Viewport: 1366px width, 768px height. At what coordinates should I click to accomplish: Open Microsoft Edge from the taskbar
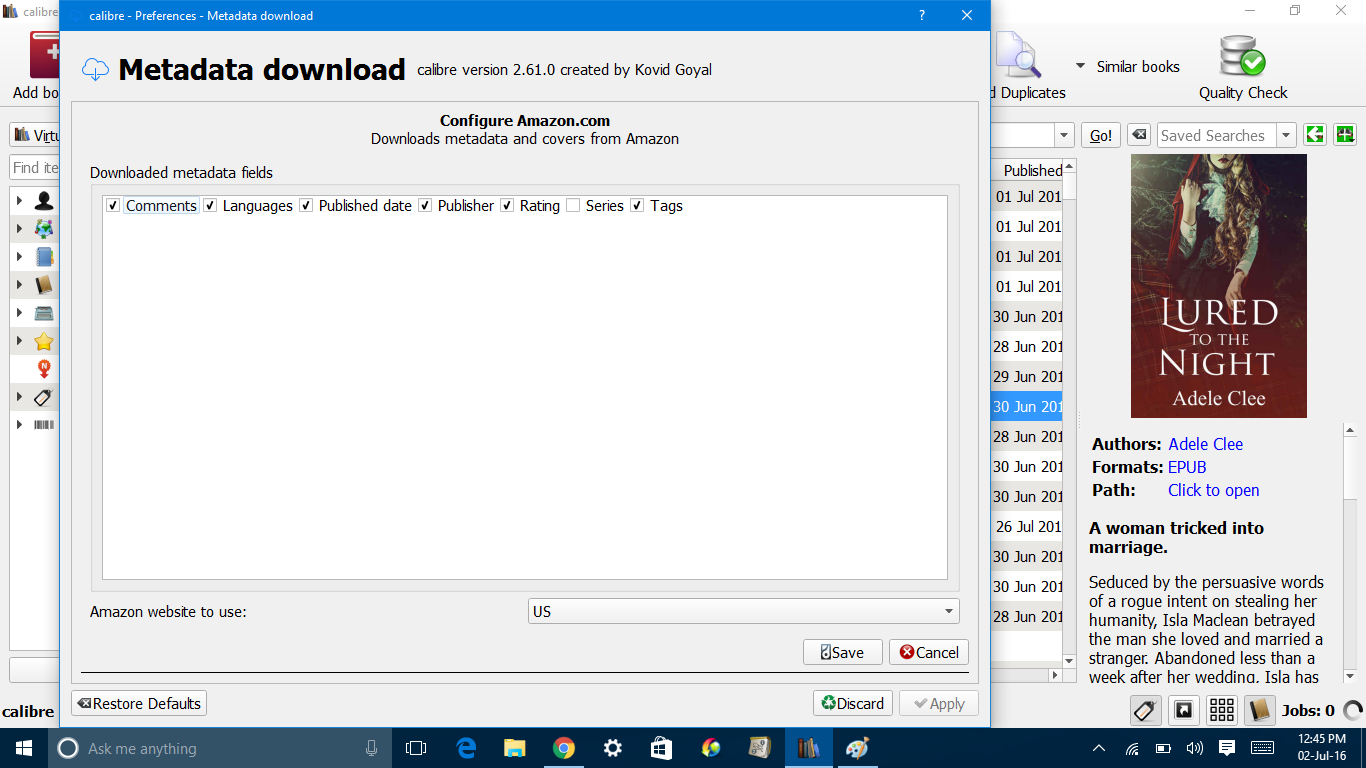click(x=466, y=748)
